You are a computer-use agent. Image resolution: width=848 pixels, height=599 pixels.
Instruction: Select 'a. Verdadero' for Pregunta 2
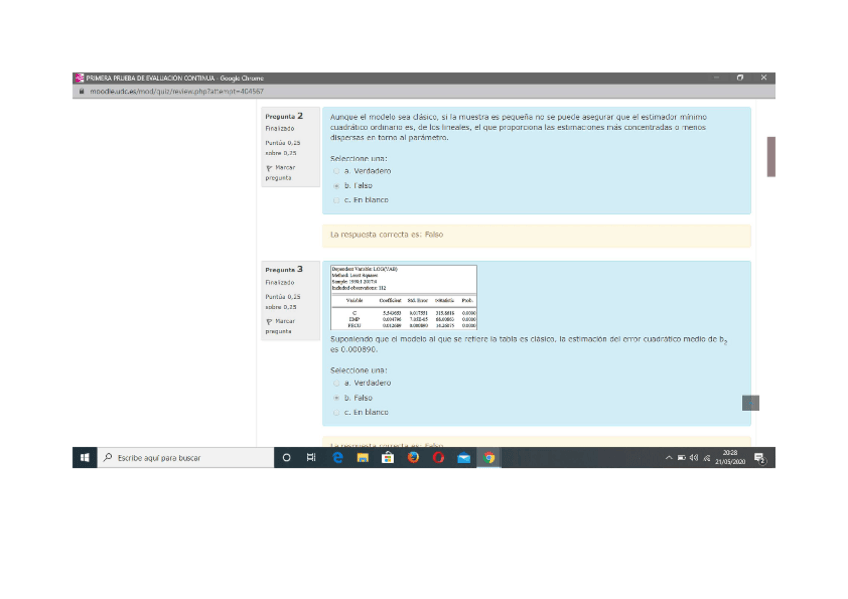point(337,171)
